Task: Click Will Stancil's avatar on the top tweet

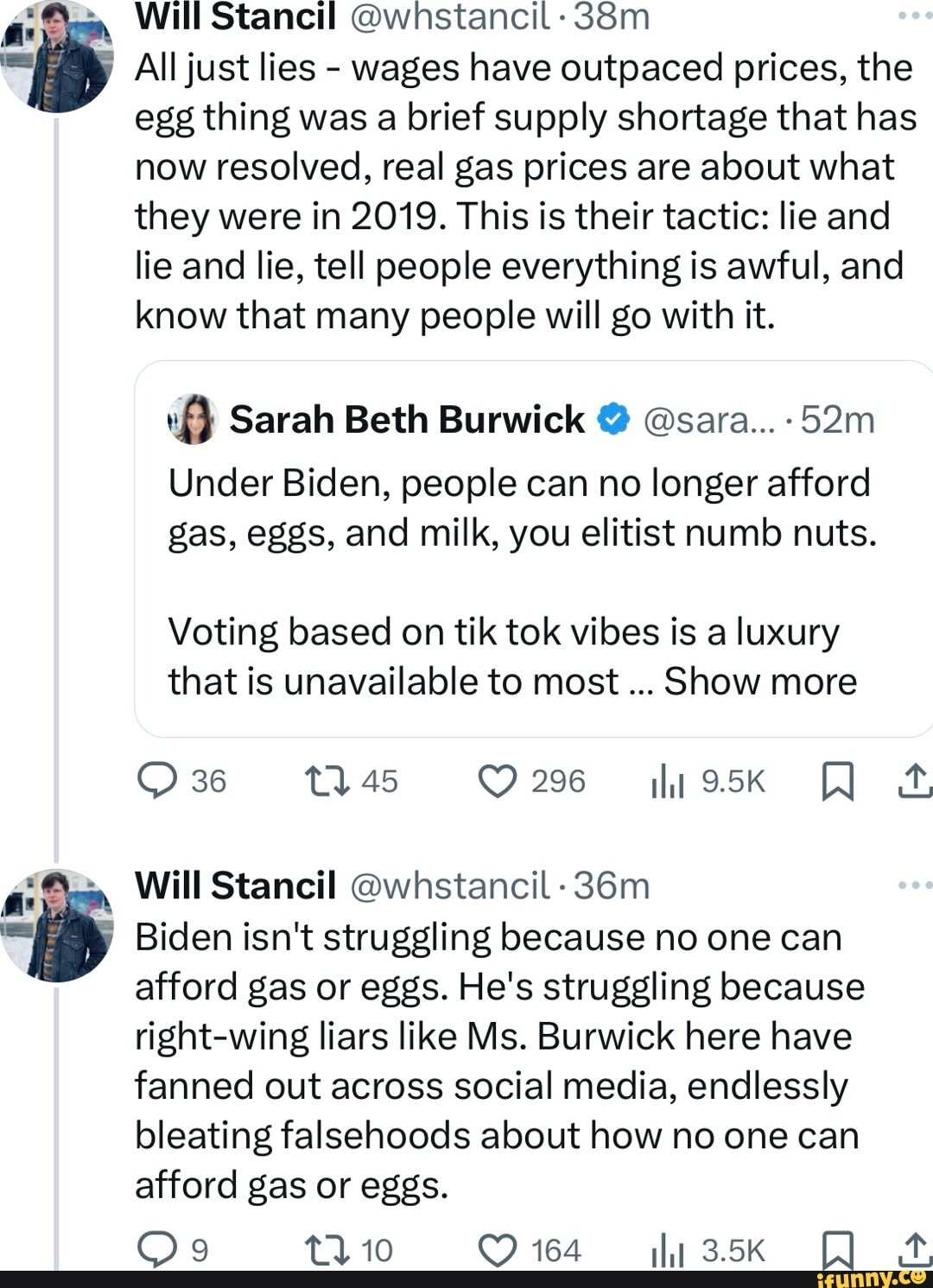Action: pyautogui.click(x=57, y=57)
